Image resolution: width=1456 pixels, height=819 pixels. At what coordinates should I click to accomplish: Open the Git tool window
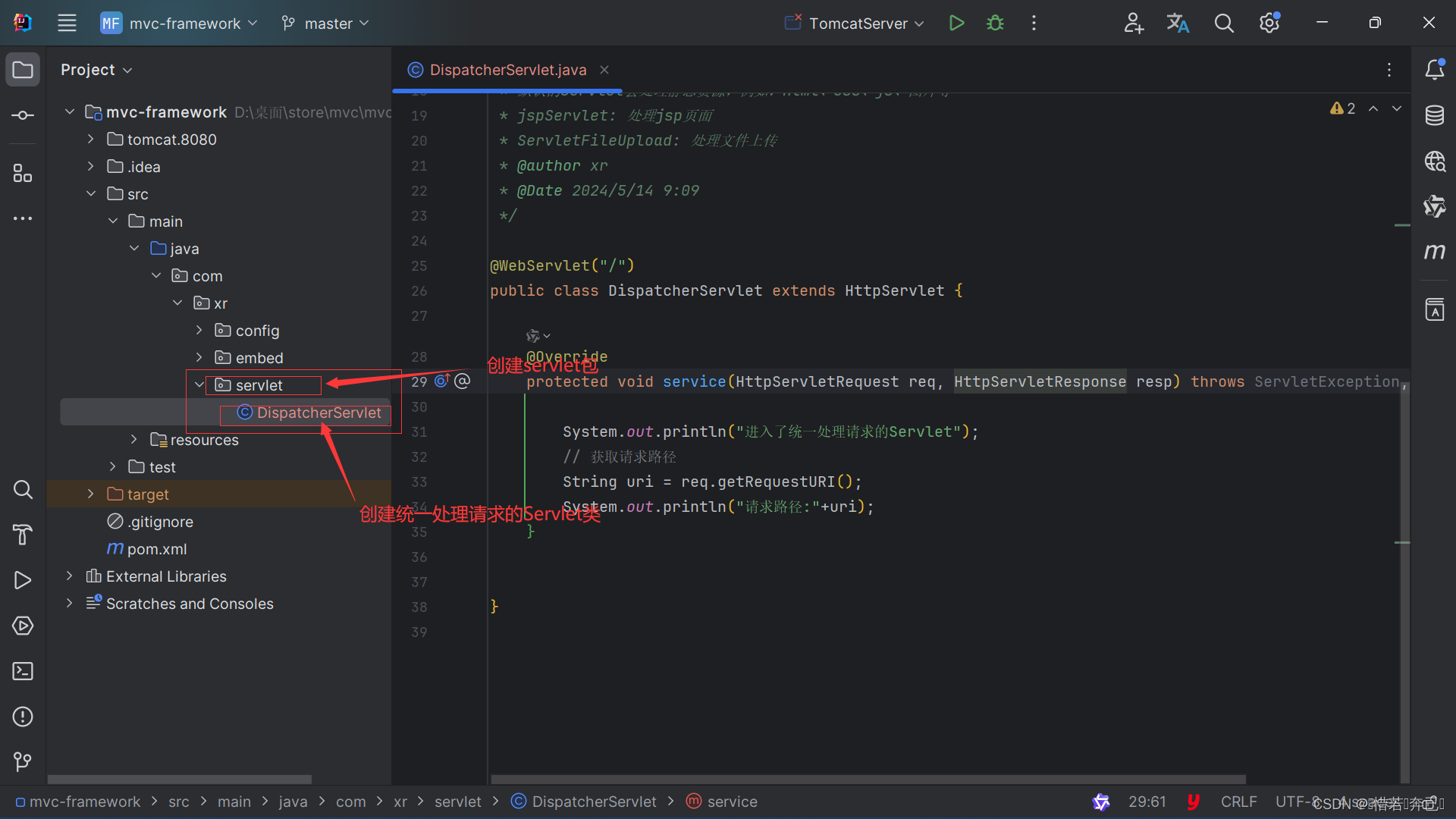[23, 761]
